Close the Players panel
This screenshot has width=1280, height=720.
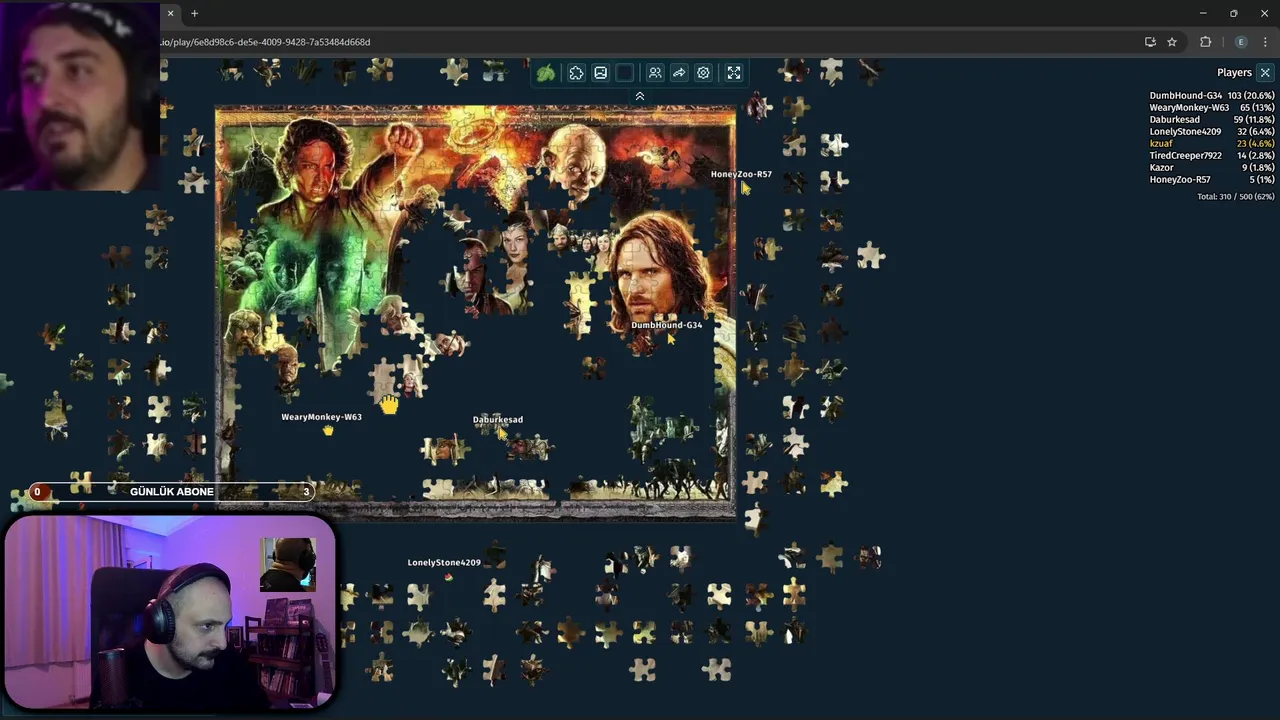[1265, 73]
